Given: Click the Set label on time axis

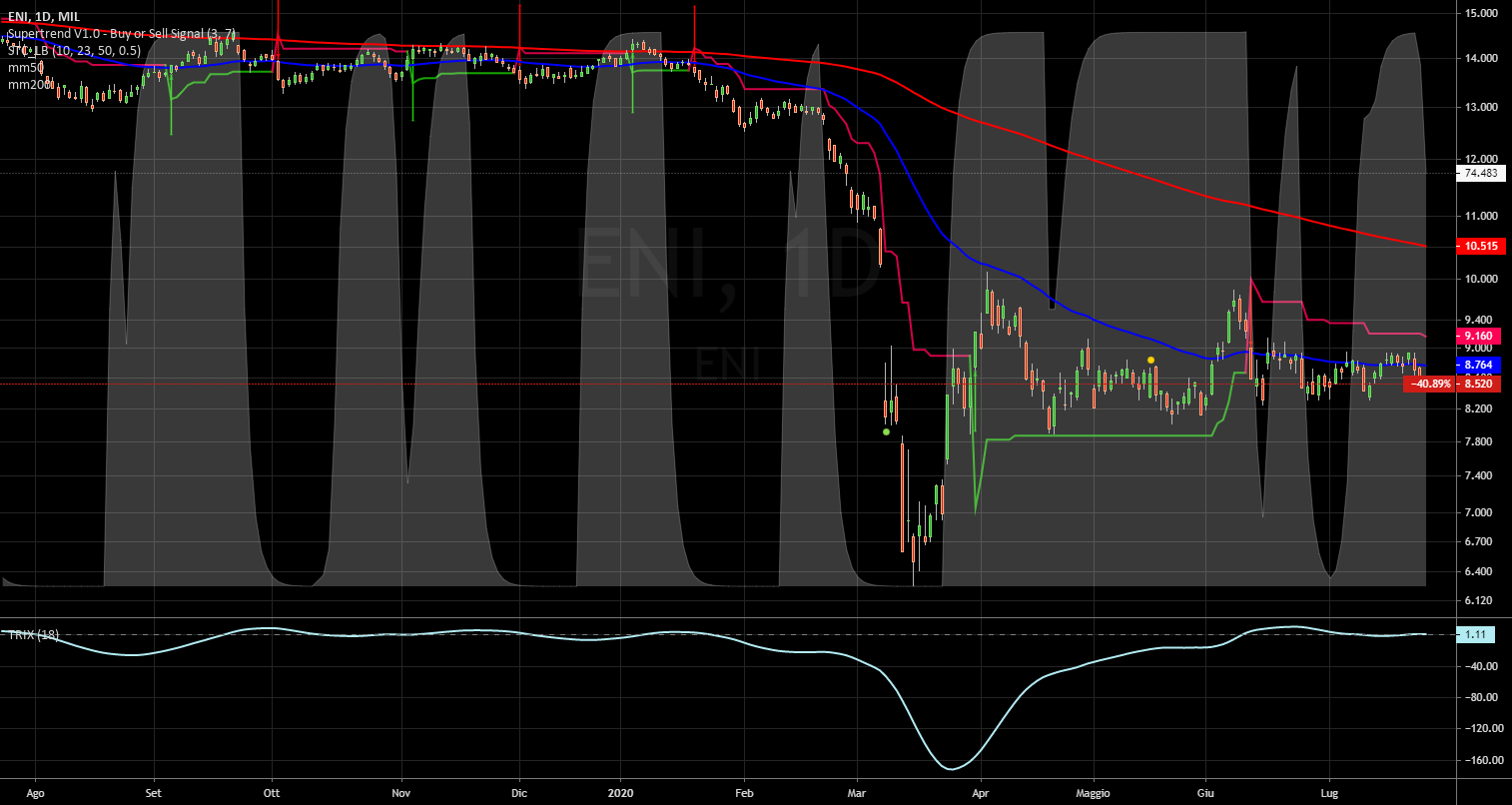Looking at the screenshot, I should click(154, 793).
